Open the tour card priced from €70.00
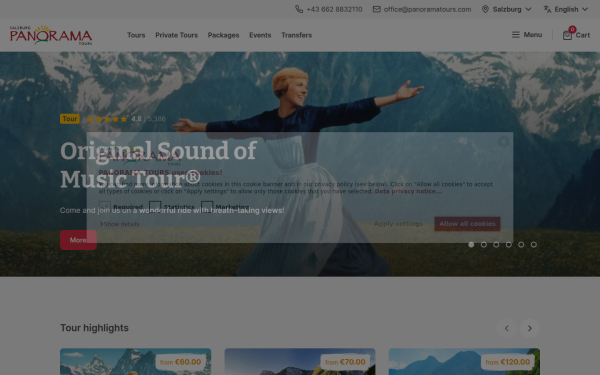 click(x=300, y=362)
